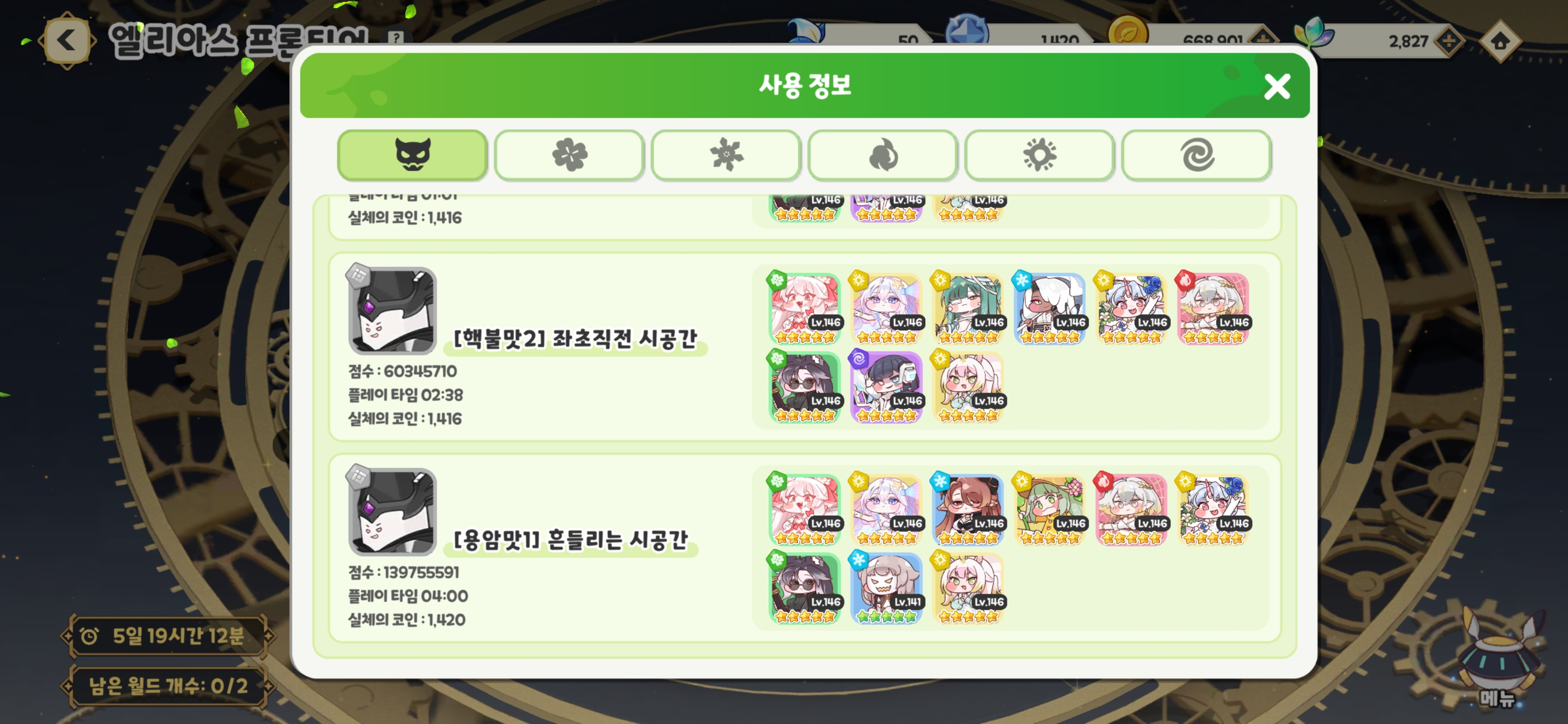Tap the remaining time 5일 19시간 12분 badge

(167, 637)
